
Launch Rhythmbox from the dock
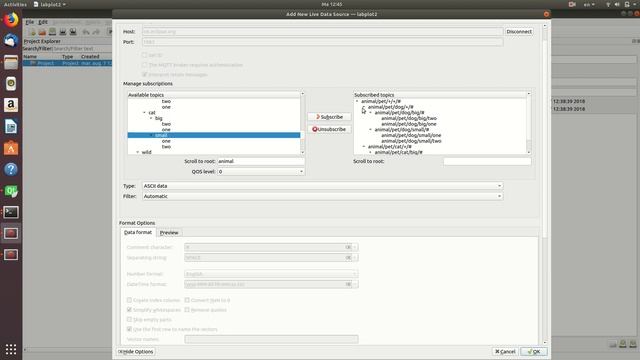point(11,83)
